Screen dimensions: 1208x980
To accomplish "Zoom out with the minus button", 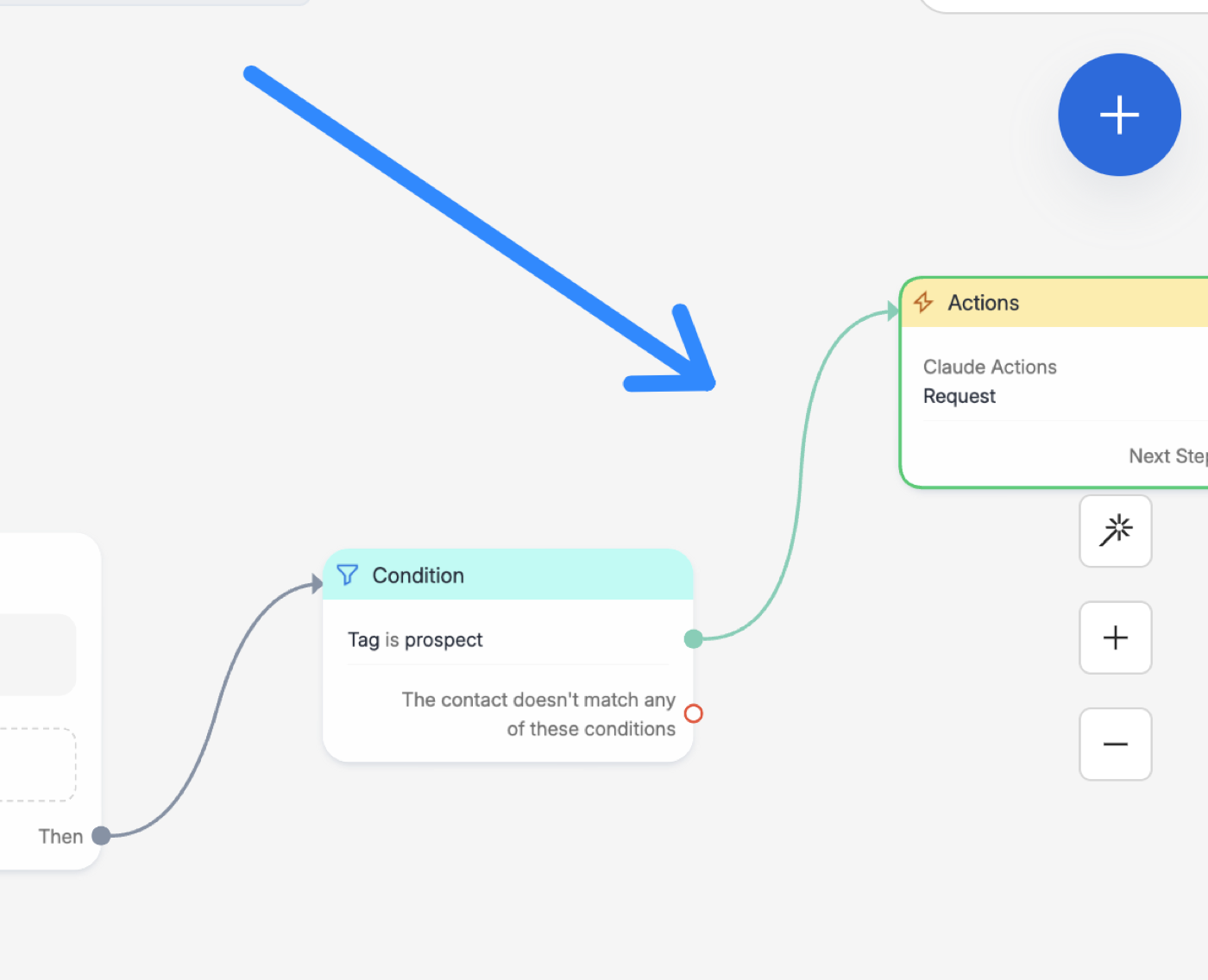I will click(1116, 744).
